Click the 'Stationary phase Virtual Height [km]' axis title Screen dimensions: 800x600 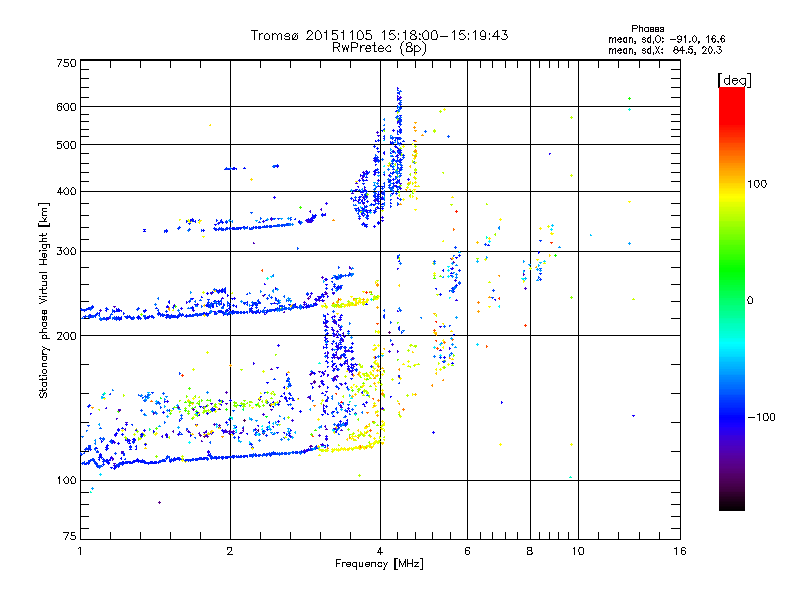(43, 300)
